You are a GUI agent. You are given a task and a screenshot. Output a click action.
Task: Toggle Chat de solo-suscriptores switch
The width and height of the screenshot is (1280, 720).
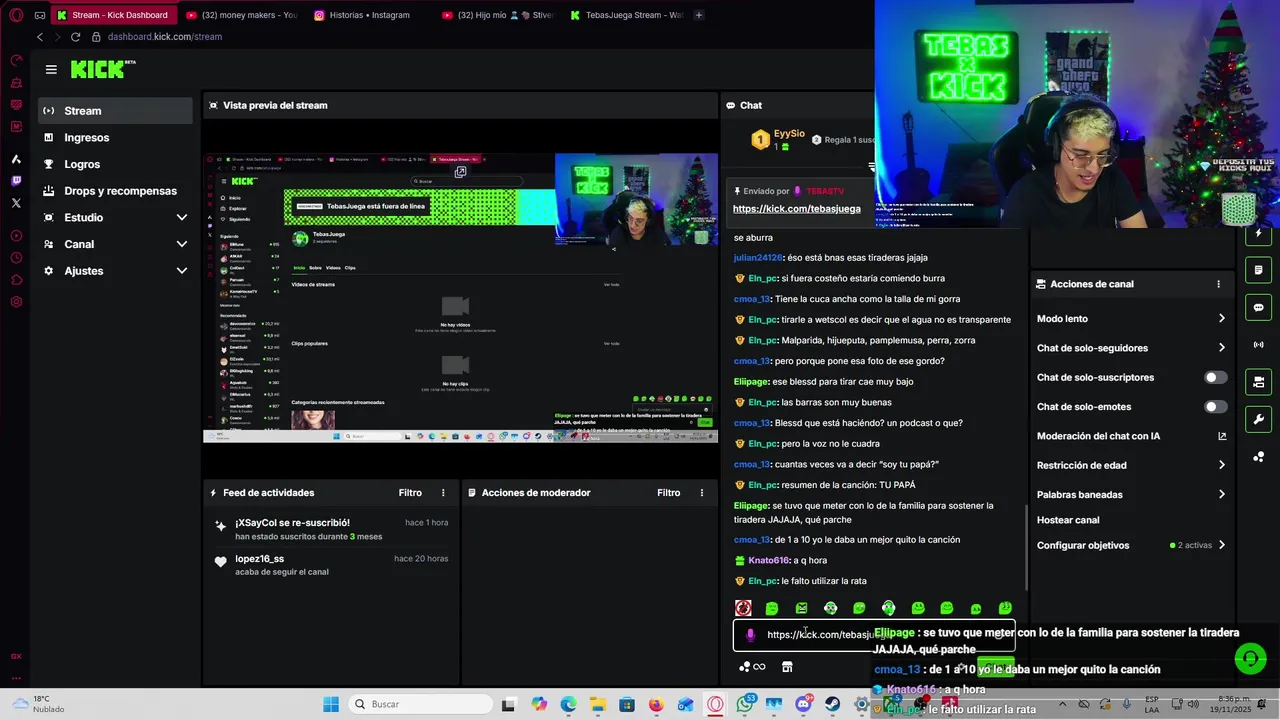pyautogui.click(x=1215, y=378)
